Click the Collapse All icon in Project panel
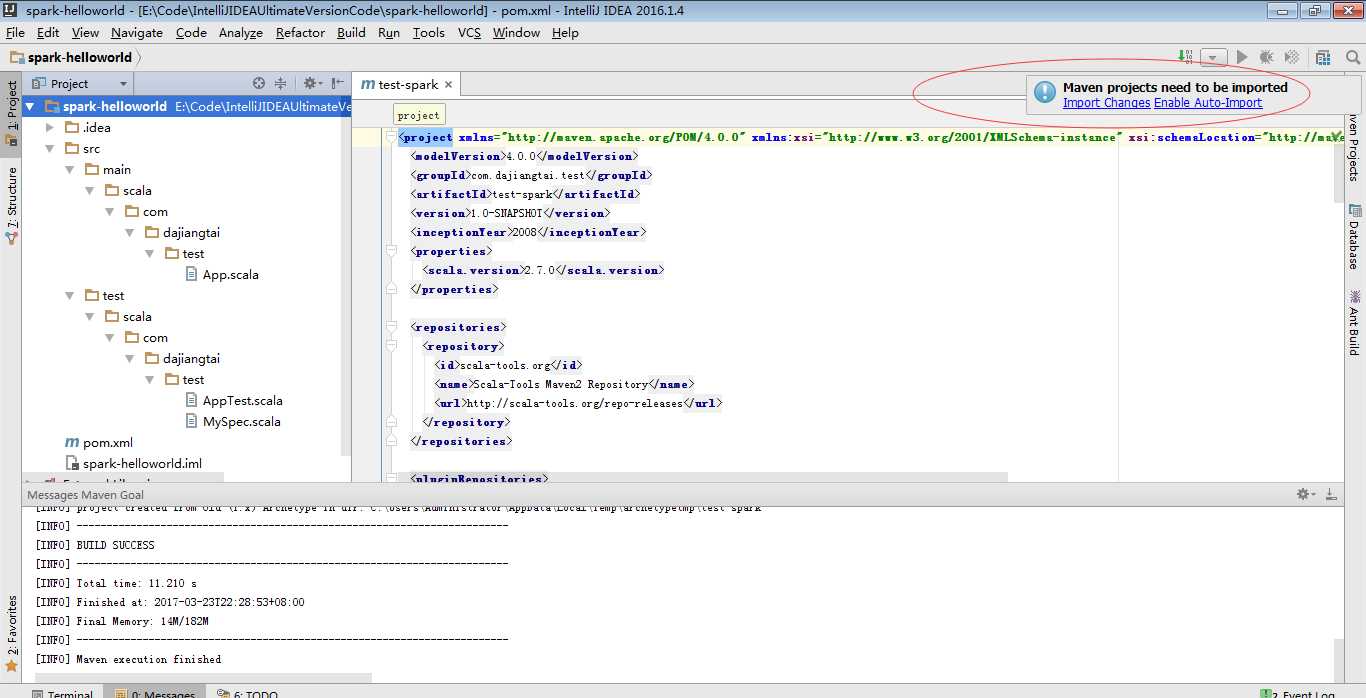 pos(281,84)
